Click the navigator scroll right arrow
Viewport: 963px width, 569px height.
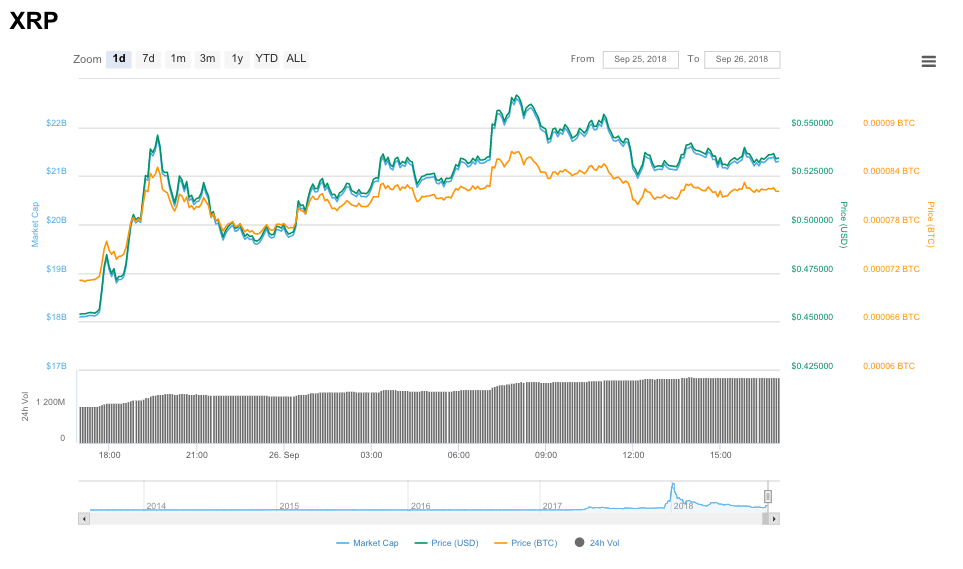(x=774, y=519)
